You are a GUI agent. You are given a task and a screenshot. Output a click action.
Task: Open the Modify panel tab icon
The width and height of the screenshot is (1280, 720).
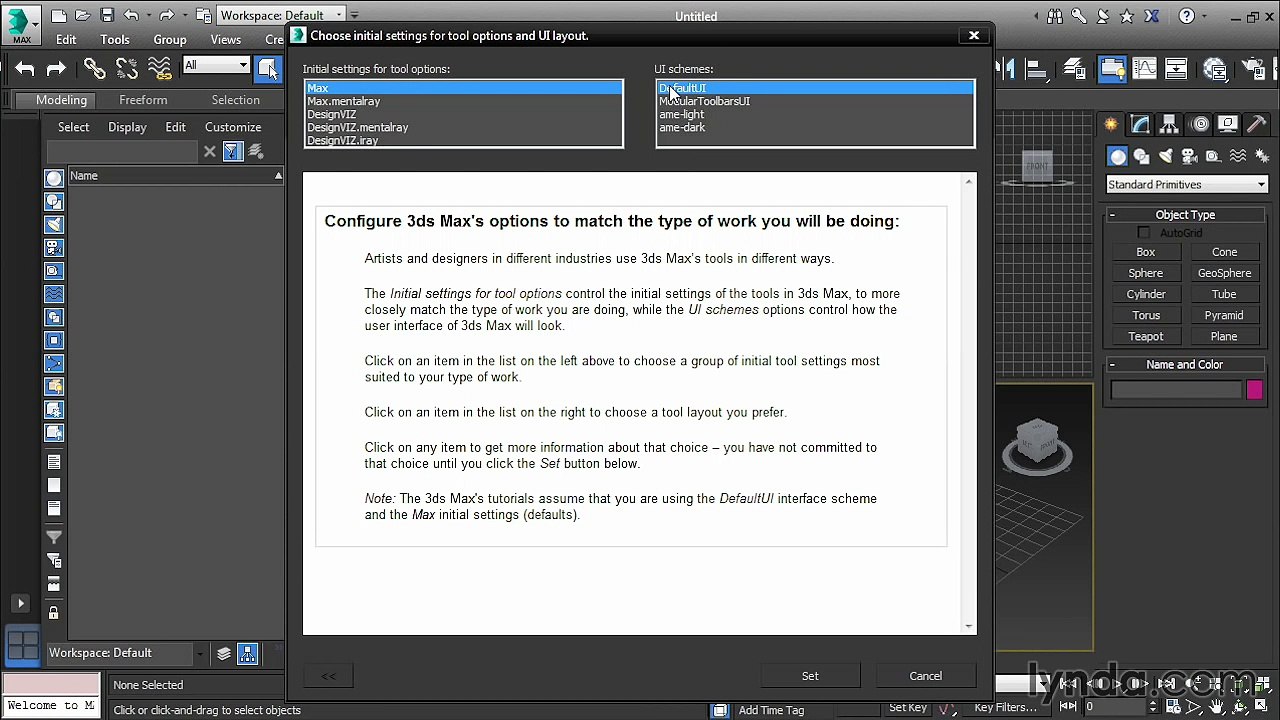tap(1140, 124)
